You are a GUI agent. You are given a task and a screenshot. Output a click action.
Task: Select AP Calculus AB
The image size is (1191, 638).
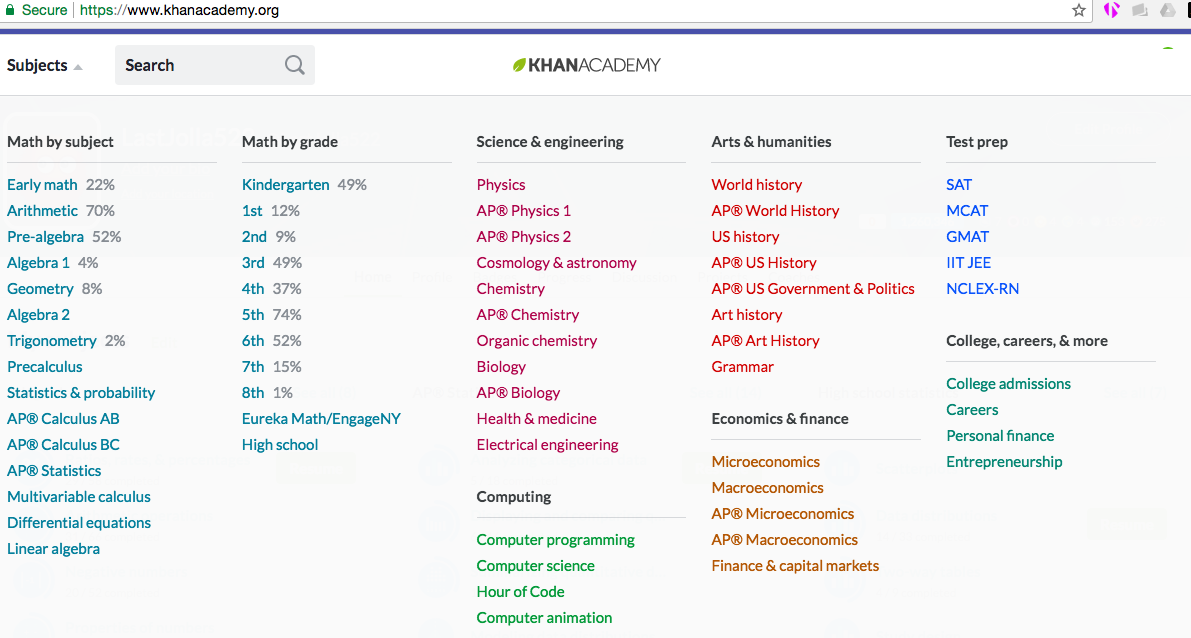click(x=63, y=418)
